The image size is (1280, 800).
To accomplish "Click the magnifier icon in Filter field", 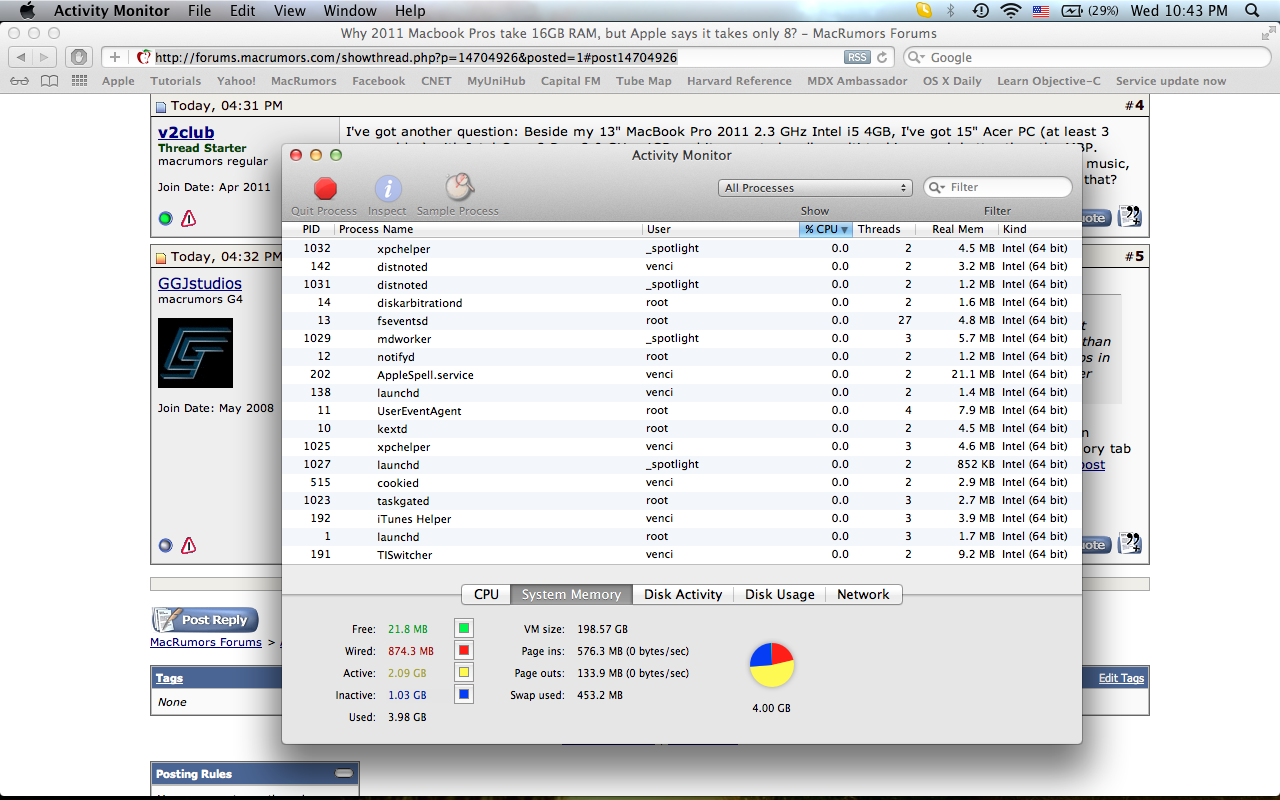I will pos(937,187).
